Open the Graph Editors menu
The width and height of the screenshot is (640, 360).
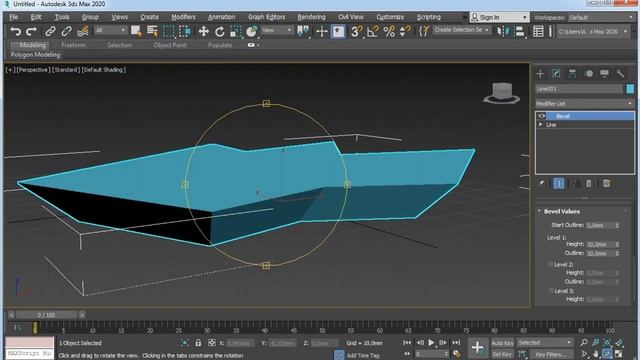267,17
